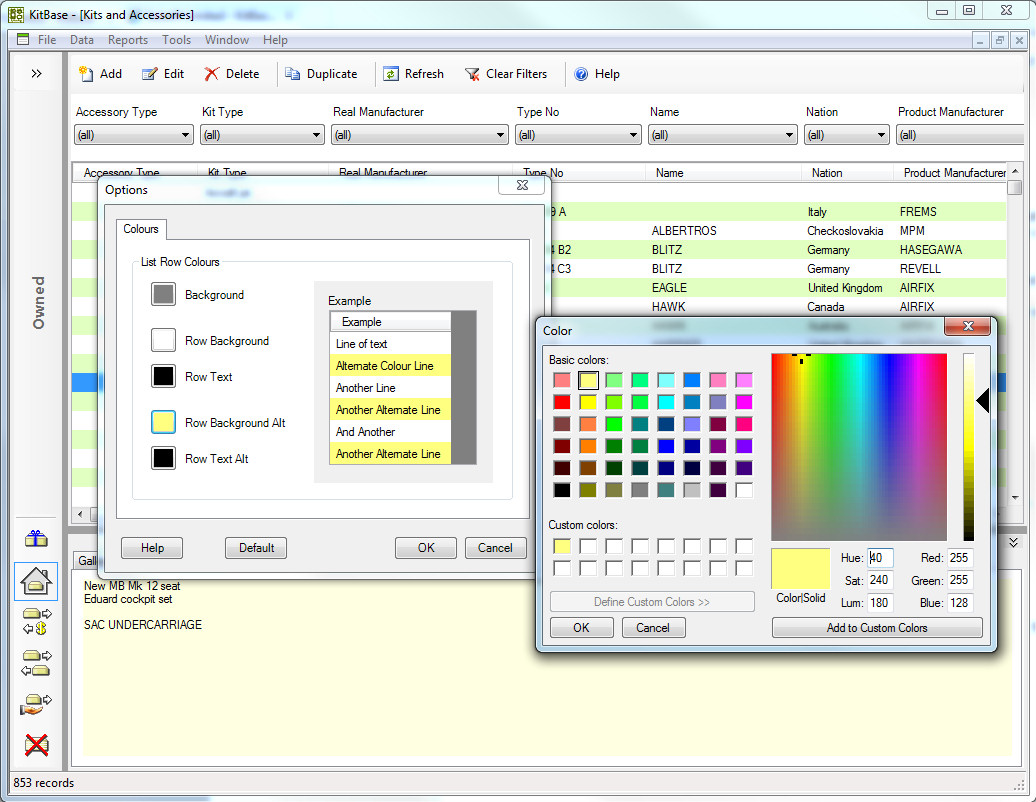Expand the sidebar with the double chevron
Screen dimensions: 1036x802
click(x=36, y=73)
